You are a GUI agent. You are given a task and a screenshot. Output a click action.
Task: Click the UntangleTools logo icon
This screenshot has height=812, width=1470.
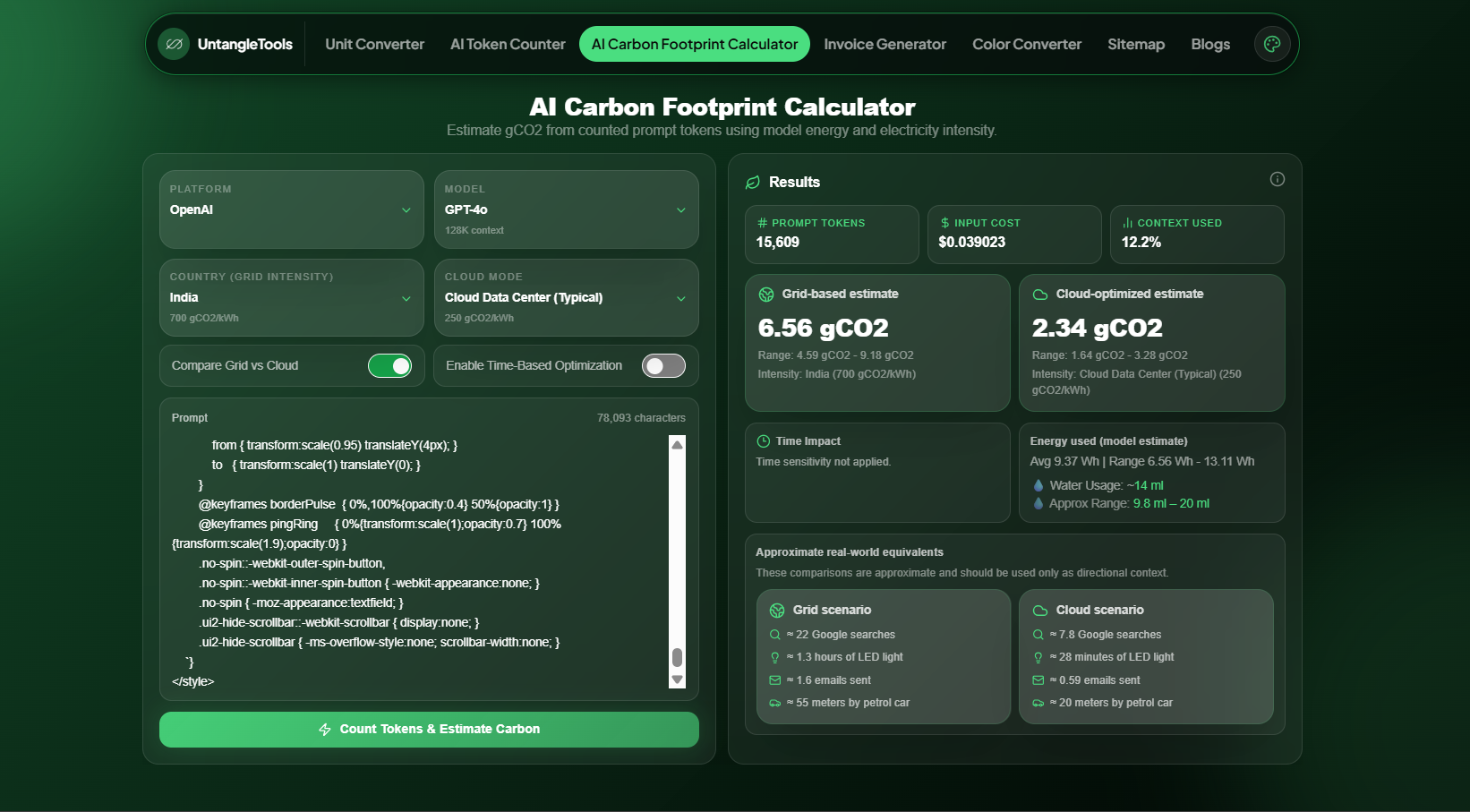point(174,44)
